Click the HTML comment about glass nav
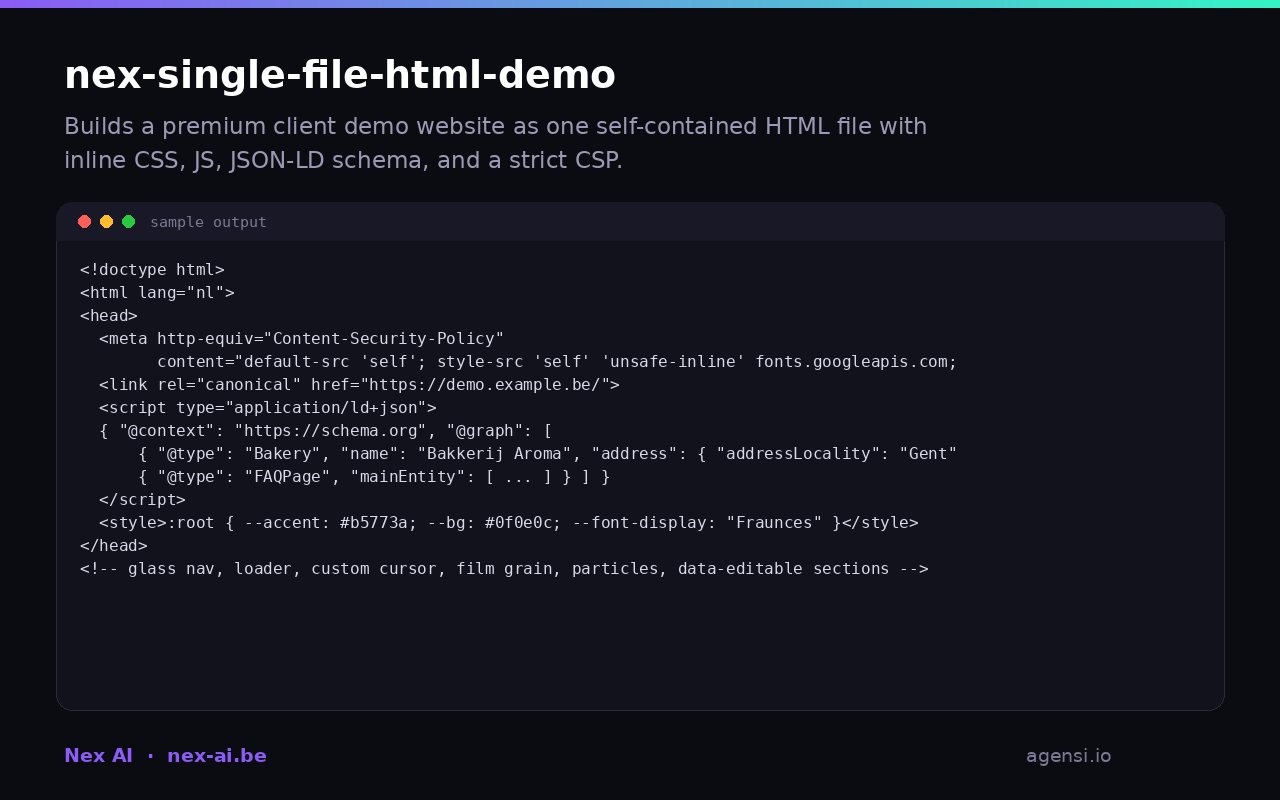 (x=504, y=569)
